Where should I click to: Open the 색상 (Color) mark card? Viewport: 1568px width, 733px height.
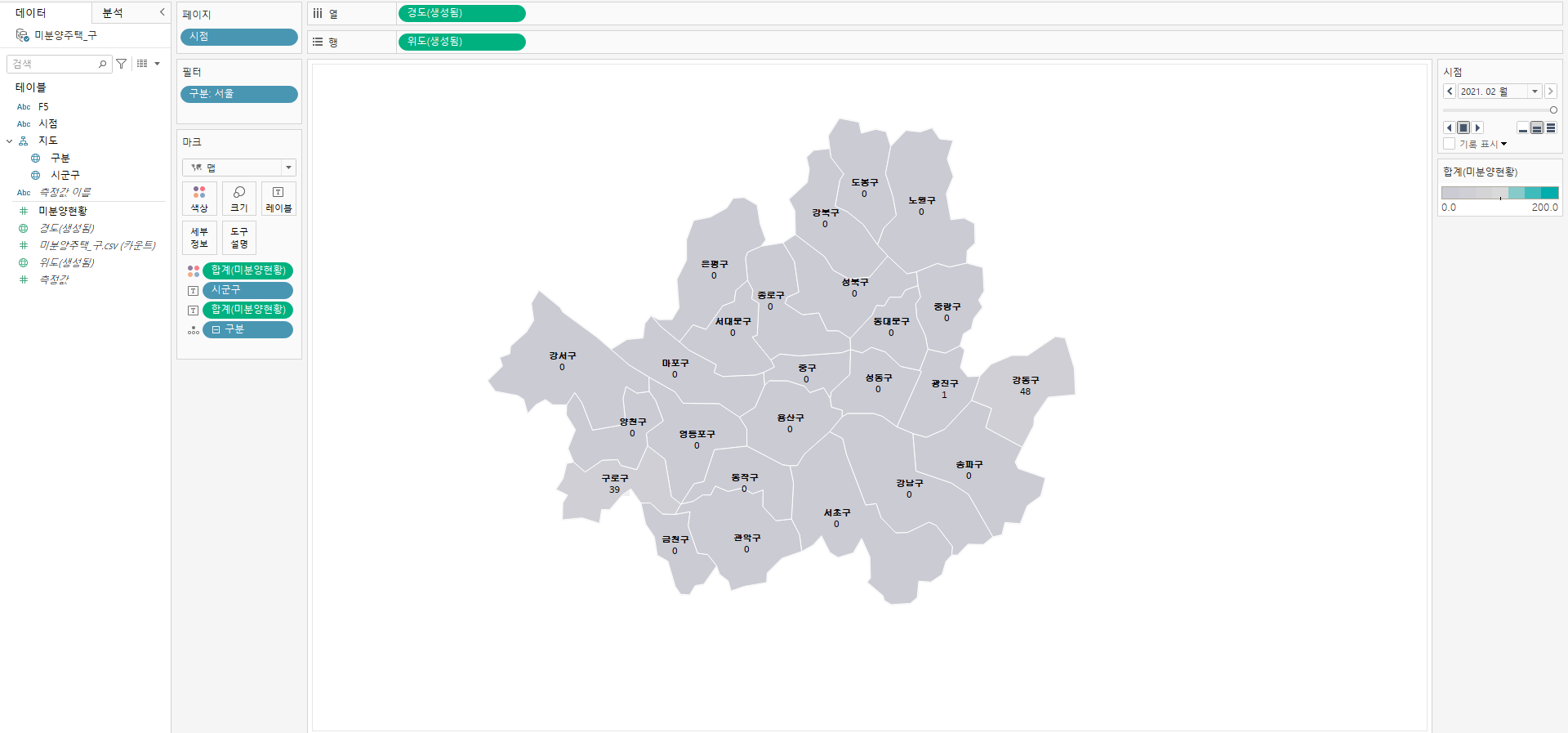pos(199,199)
